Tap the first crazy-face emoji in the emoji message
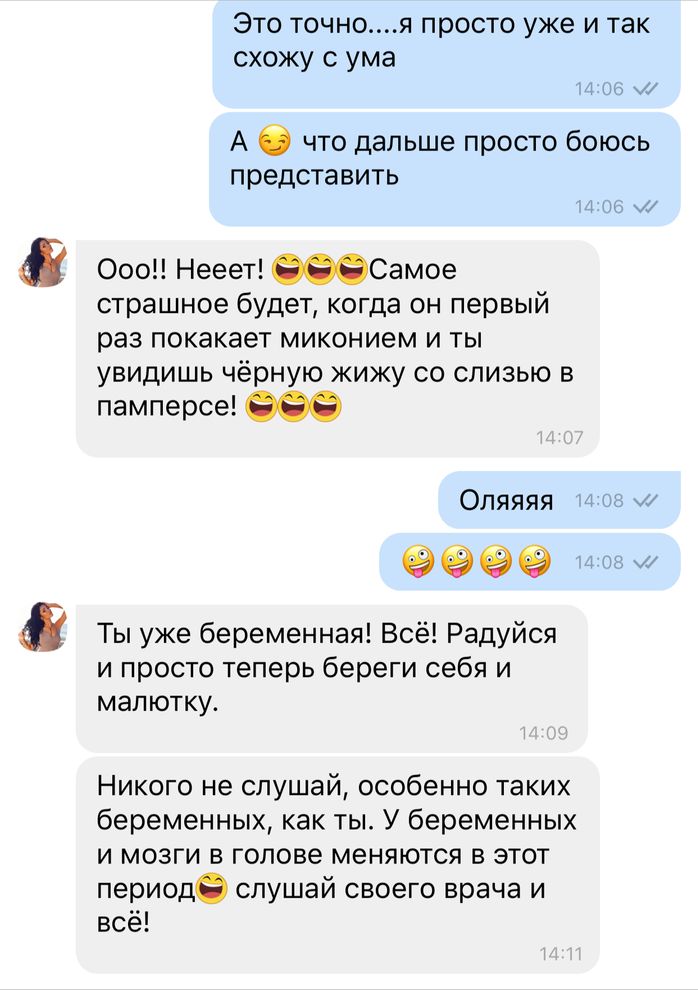 pyautogui.click(x=418, y=562)
